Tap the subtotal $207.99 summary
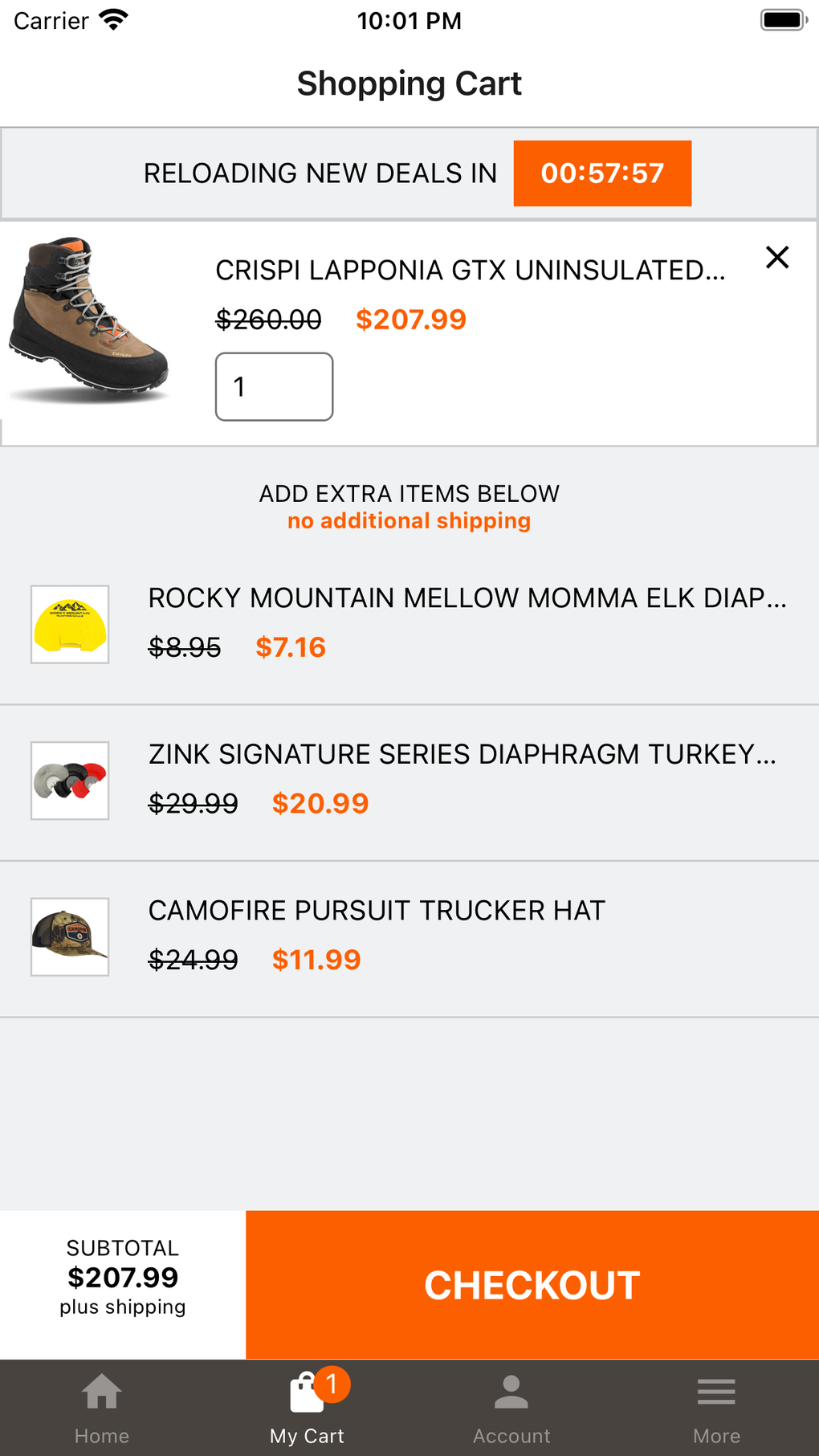 point(123,1277)
